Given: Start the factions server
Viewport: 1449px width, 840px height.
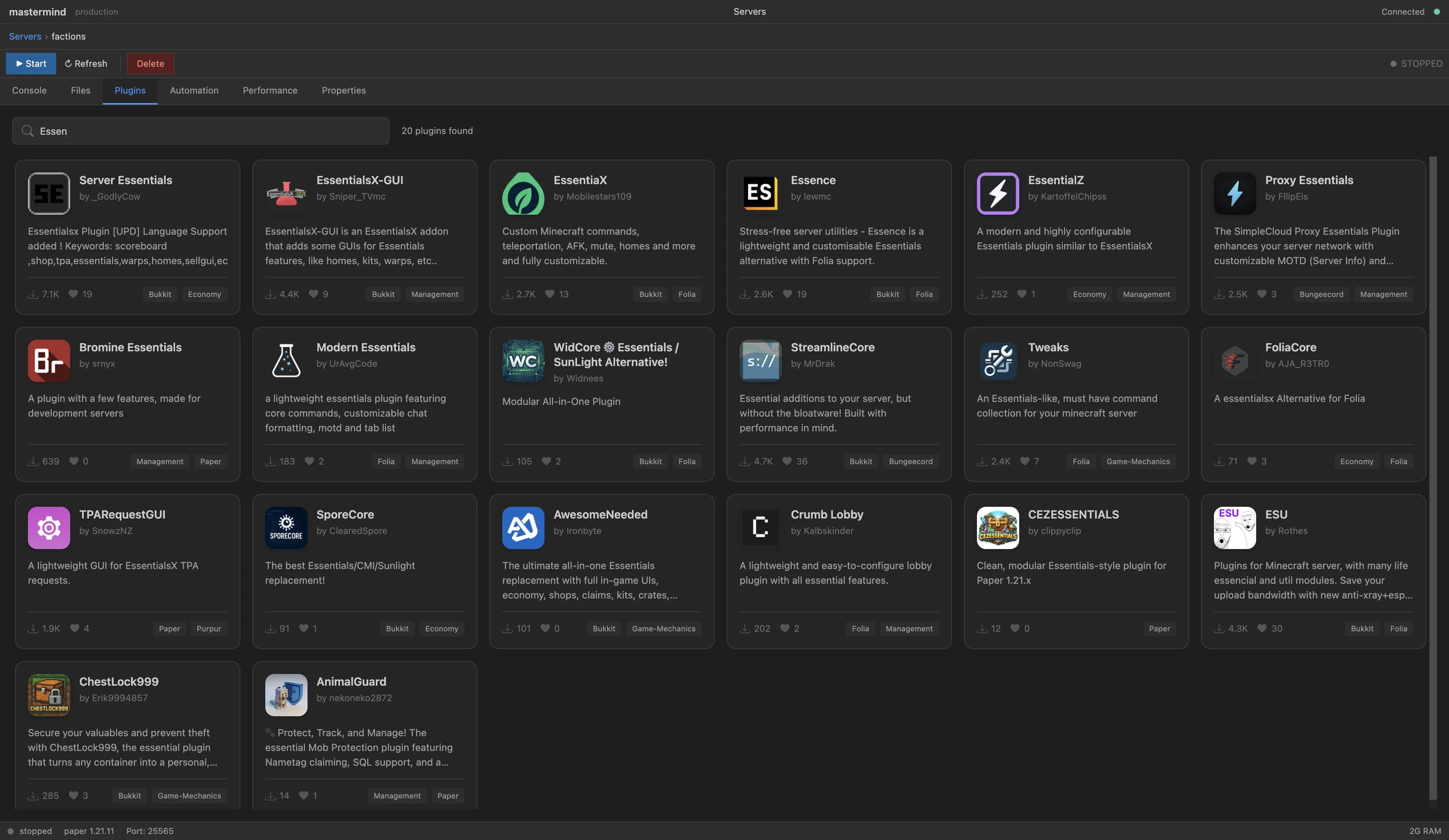Looking at the screenshot, I should [x=31, y=63].
